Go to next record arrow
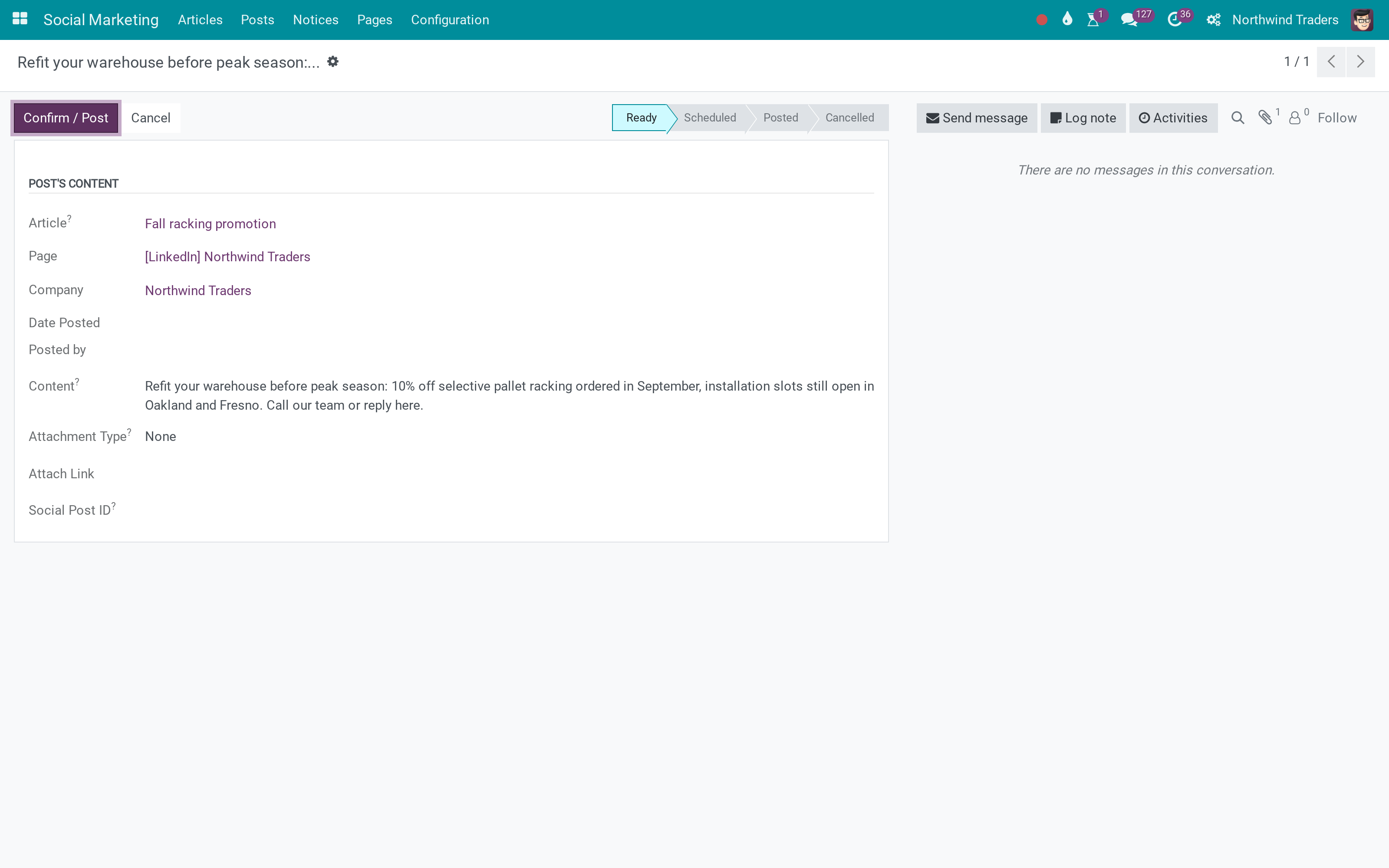 click(x=1360, y=62)
